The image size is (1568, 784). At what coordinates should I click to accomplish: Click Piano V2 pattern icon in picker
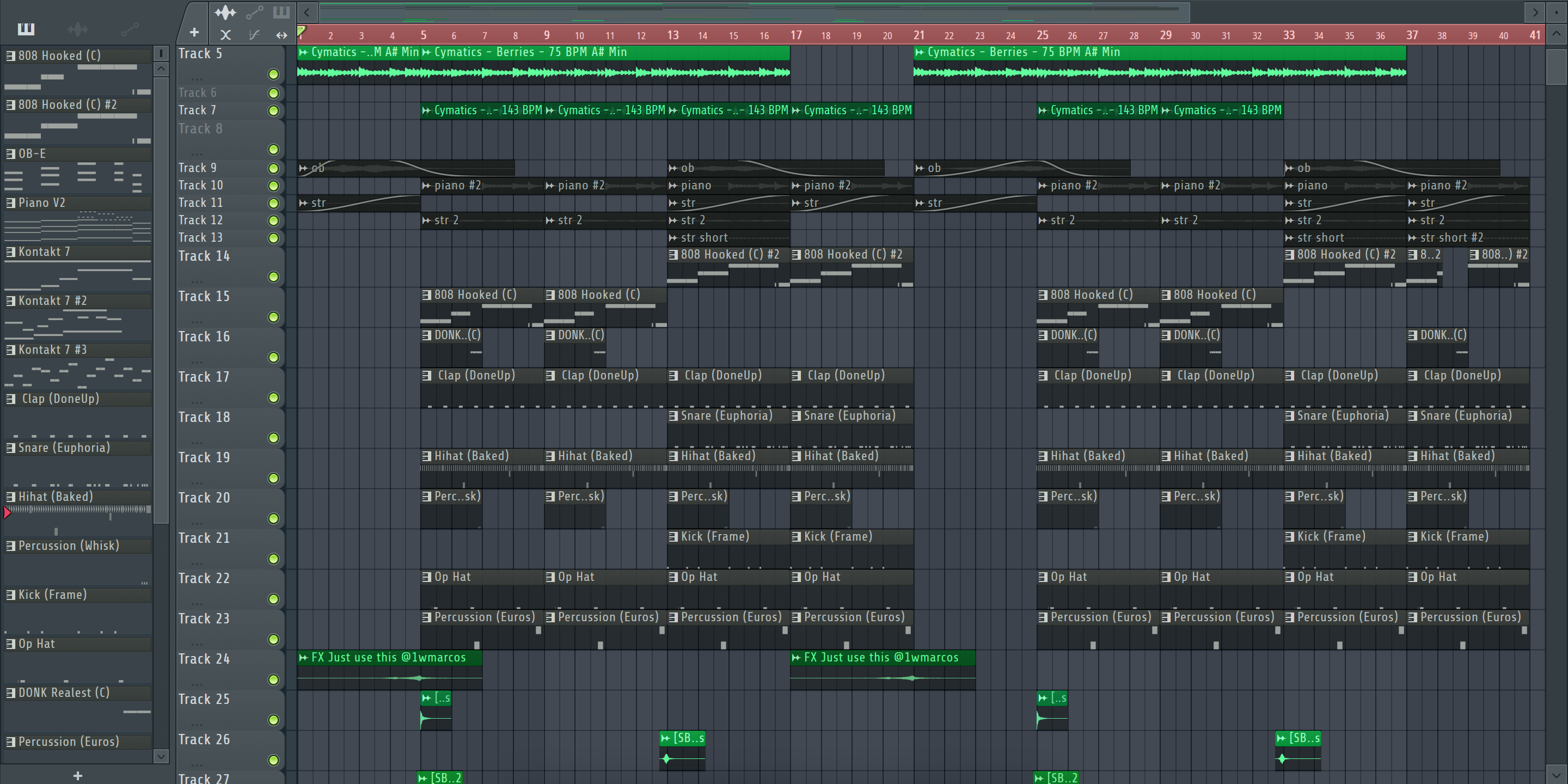pyautogui.click(x=10, y=203)
